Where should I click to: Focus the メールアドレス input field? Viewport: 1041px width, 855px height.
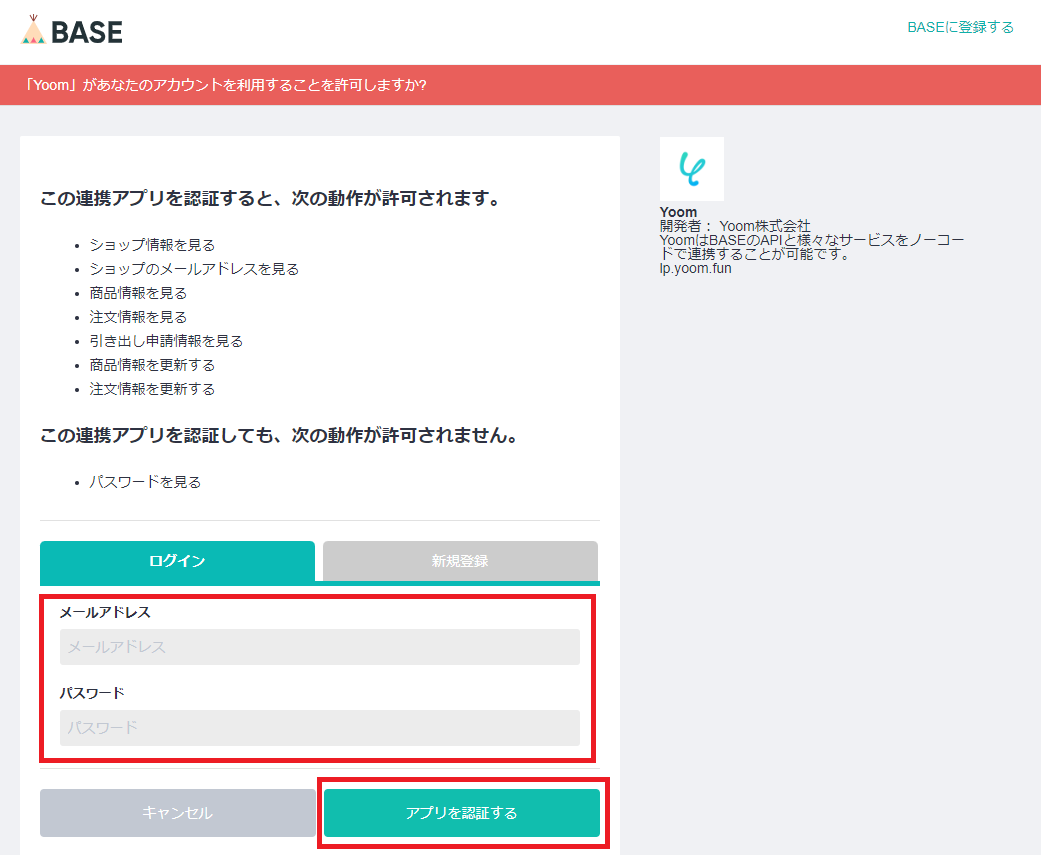319,647
